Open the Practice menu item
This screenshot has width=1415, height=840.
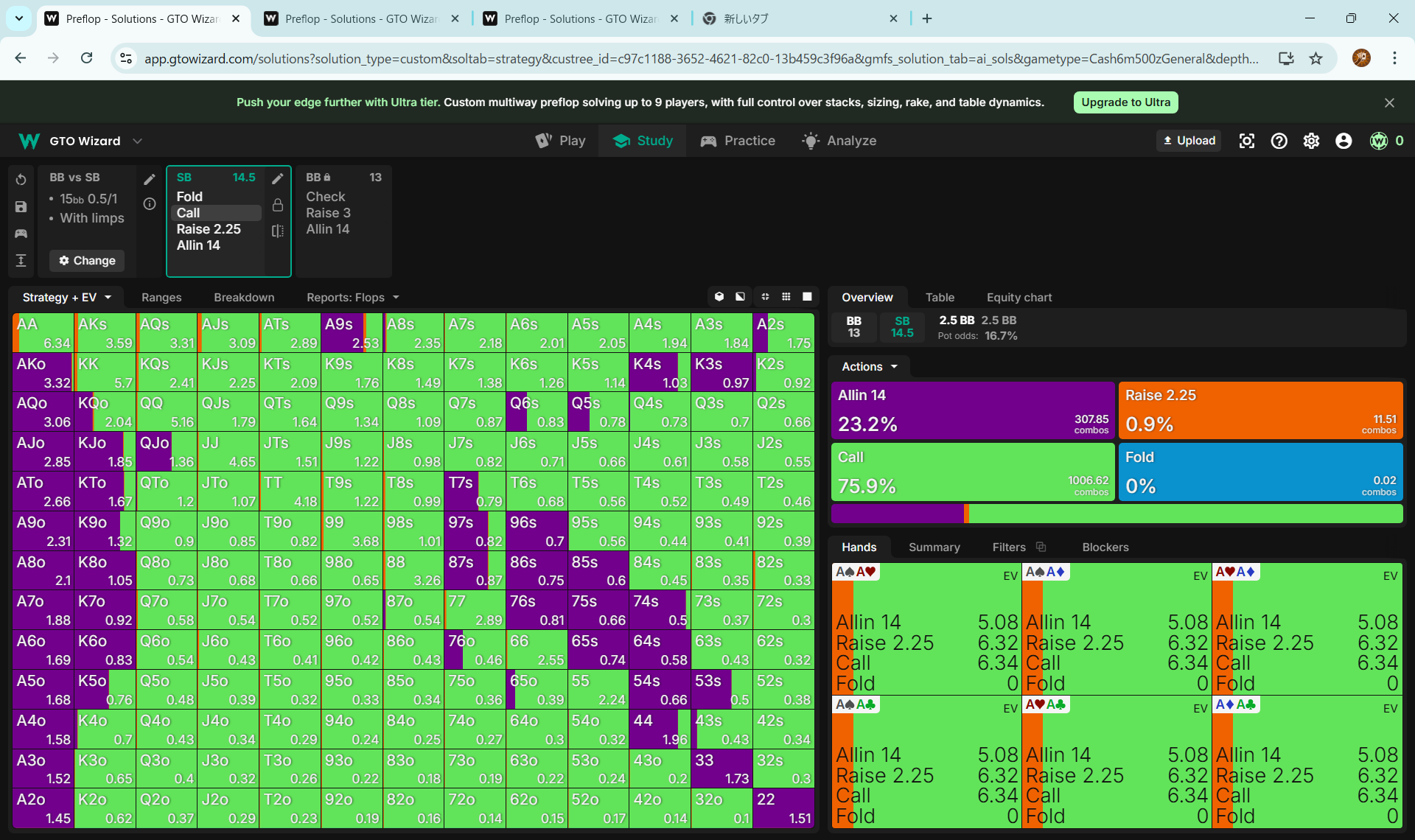tap(738, 141)
